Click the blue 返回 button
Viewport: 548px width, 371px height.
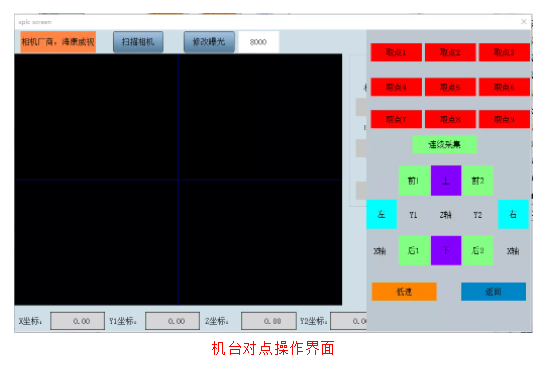(x=493, y=292)
